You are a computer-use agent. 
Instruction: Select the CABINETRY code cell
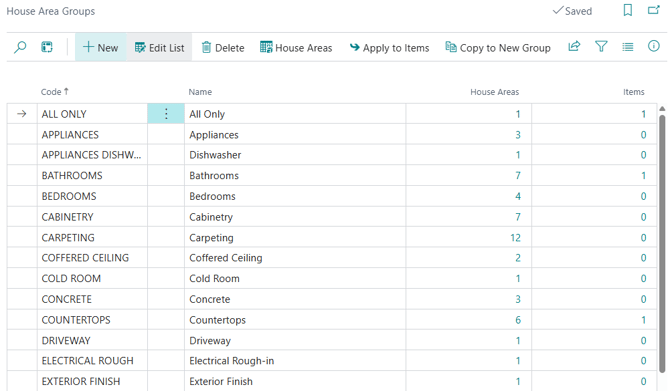(92, 217)
